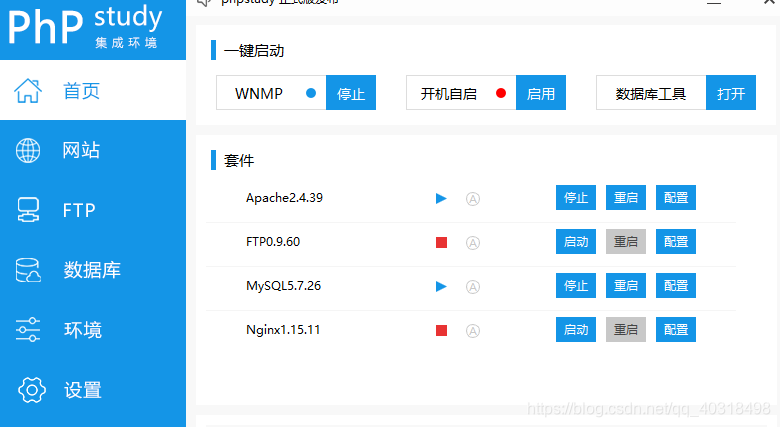Stop MySQL5.7.26 with its 停止 button
Image resolution: width=780 pixels, height=427 pixels.
576,286
